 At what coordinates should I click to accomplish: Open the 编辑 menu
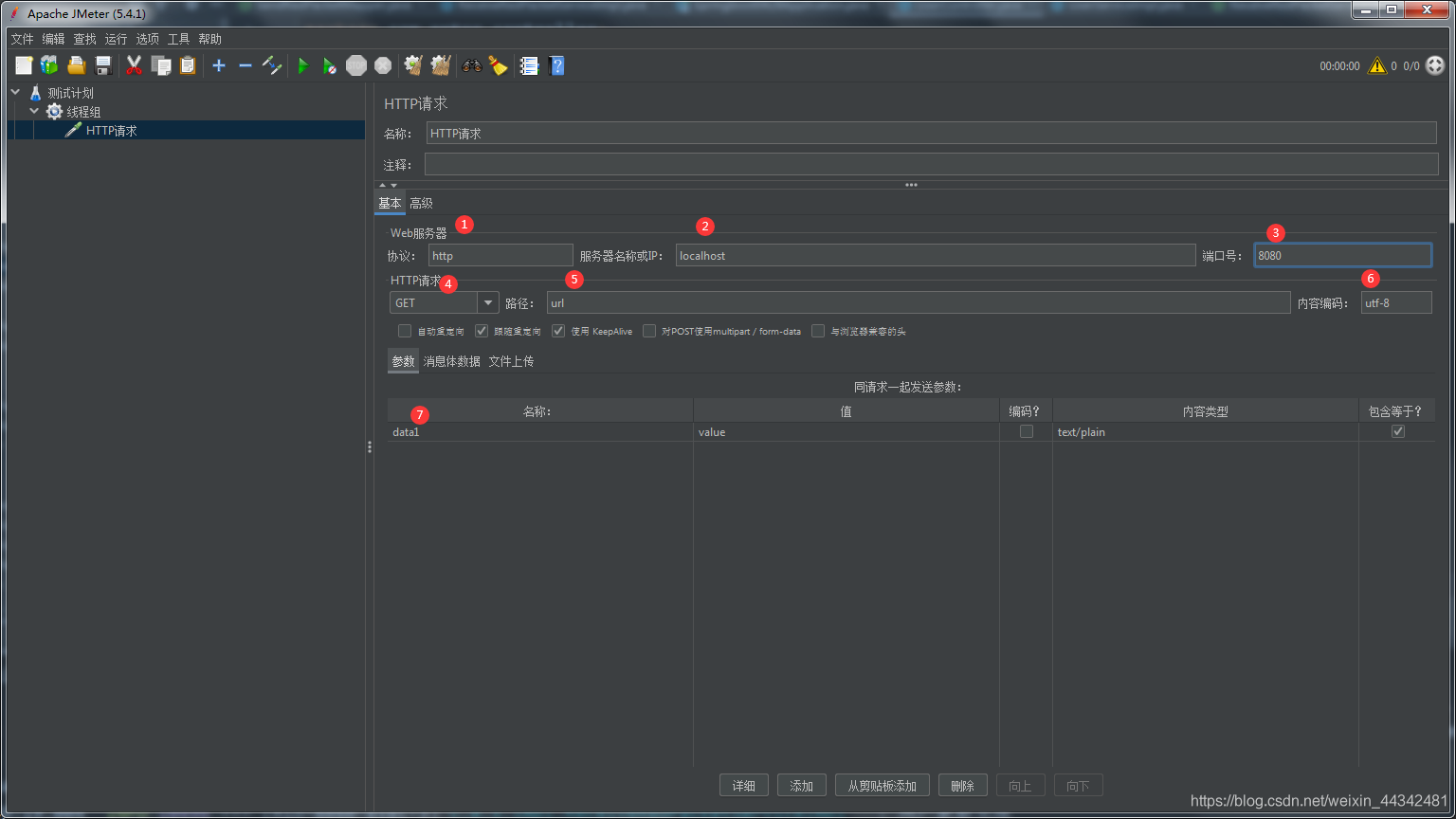54,39
